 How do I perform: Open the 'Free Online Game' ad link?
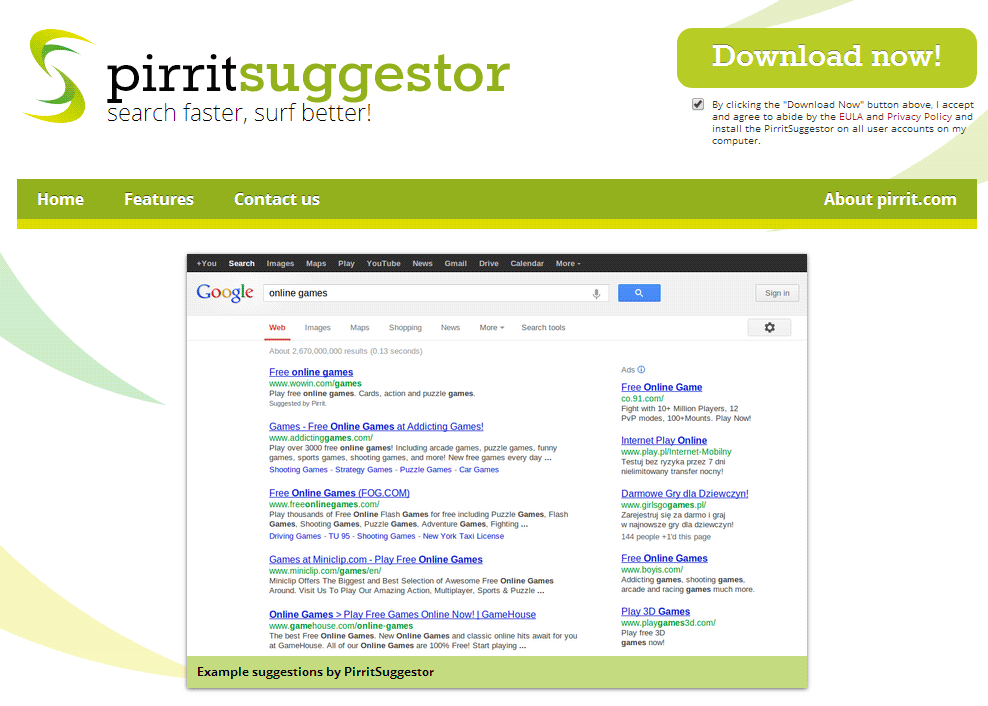[662, 388]
